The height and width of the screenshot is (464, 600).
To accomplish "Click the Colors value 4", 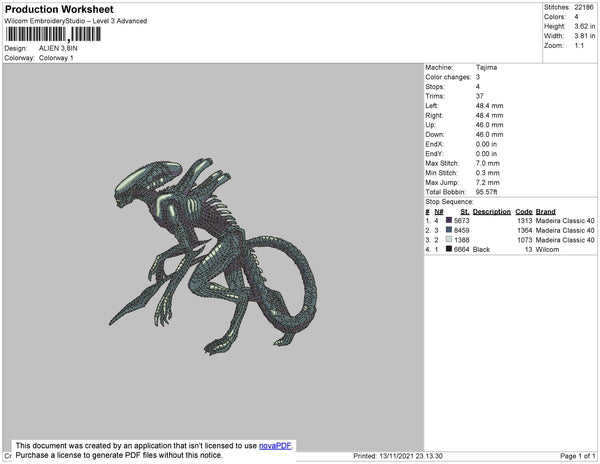I will tap(576, 17).
